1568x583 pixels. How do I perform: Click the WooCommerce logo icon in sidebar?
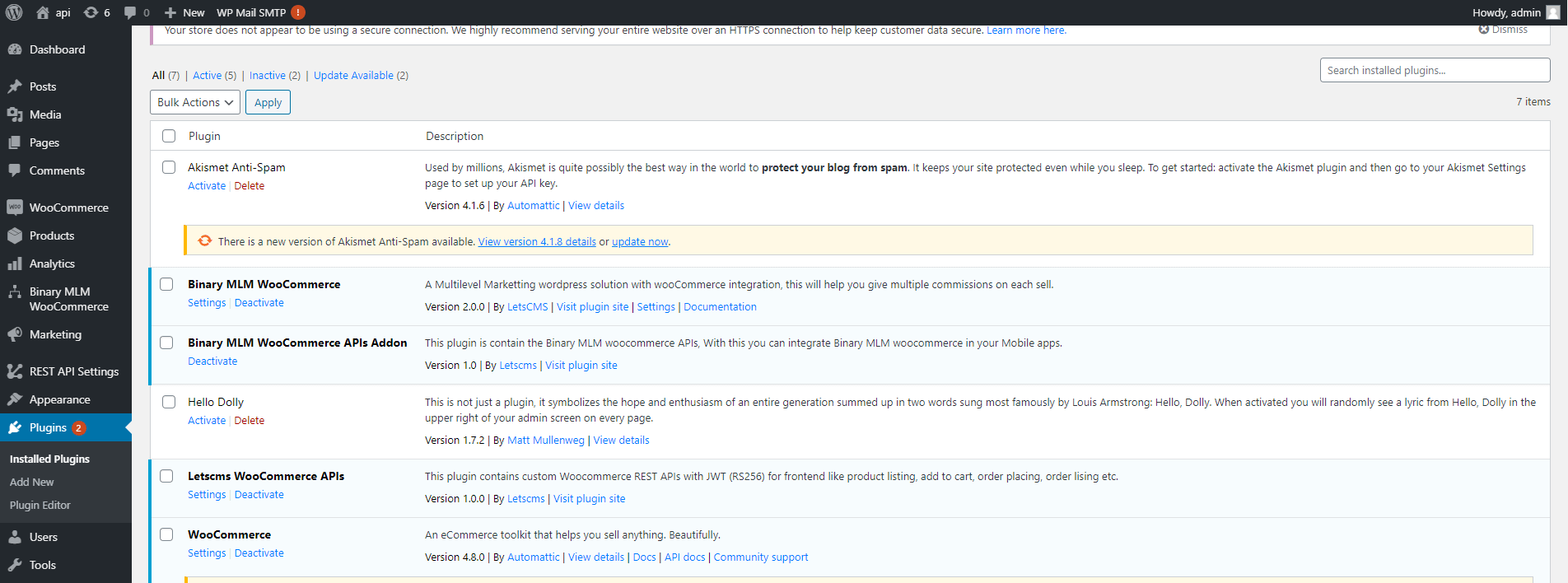click(15, 208)
